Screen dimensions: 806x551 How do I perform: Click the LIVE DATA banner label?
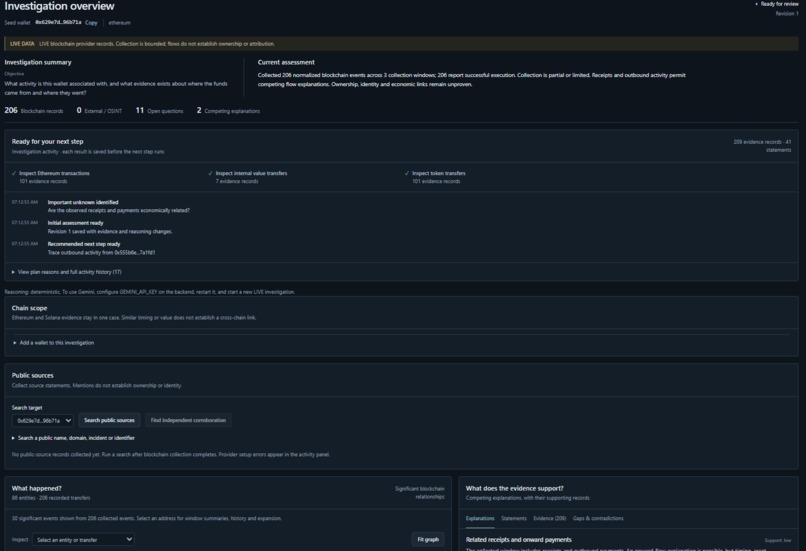22,44
